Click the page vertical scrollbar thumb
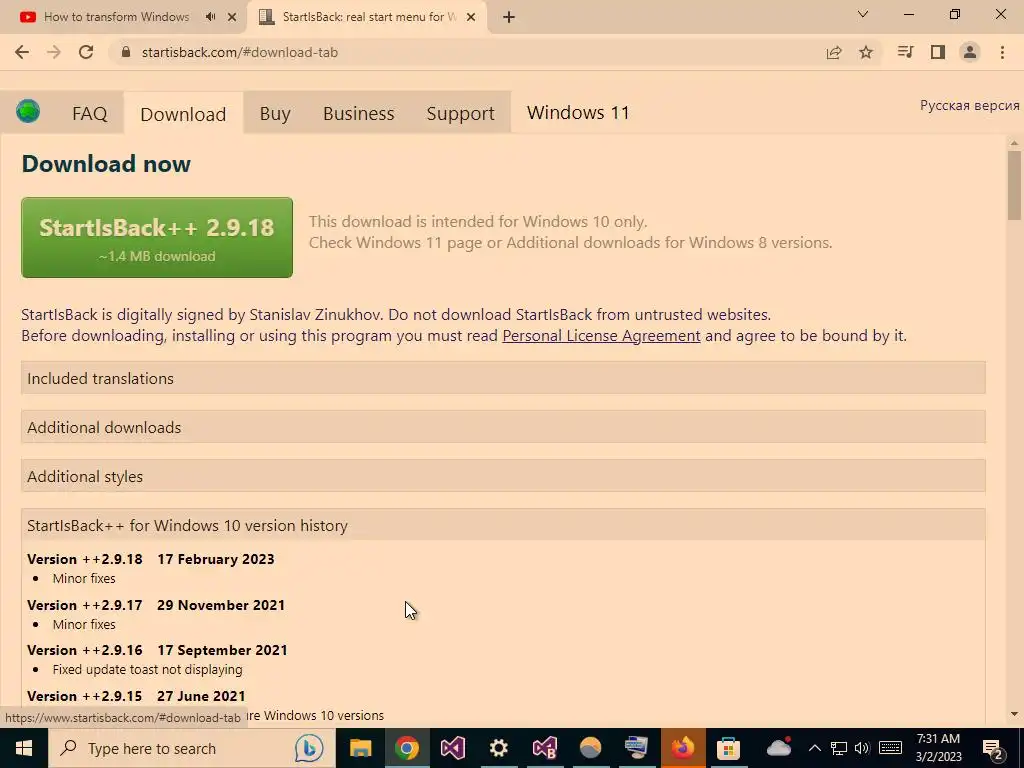The image size is (1024, 768). pos(1014,185)
